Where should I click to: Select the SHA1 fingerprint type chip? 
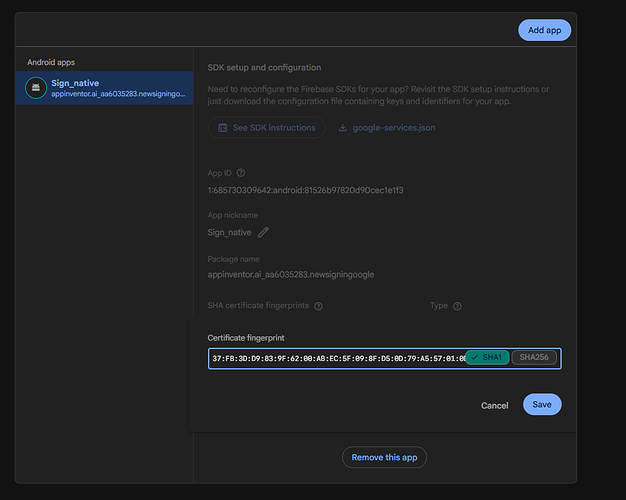[487, 358]
